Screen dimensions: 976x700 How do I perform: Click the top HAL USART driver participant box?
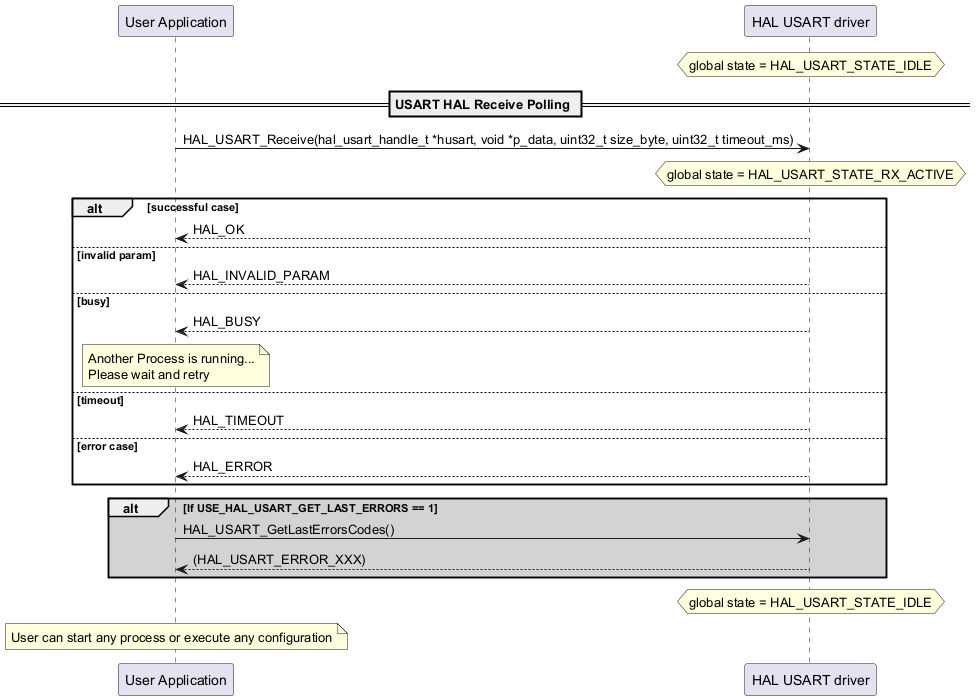[x=809, y=21]
